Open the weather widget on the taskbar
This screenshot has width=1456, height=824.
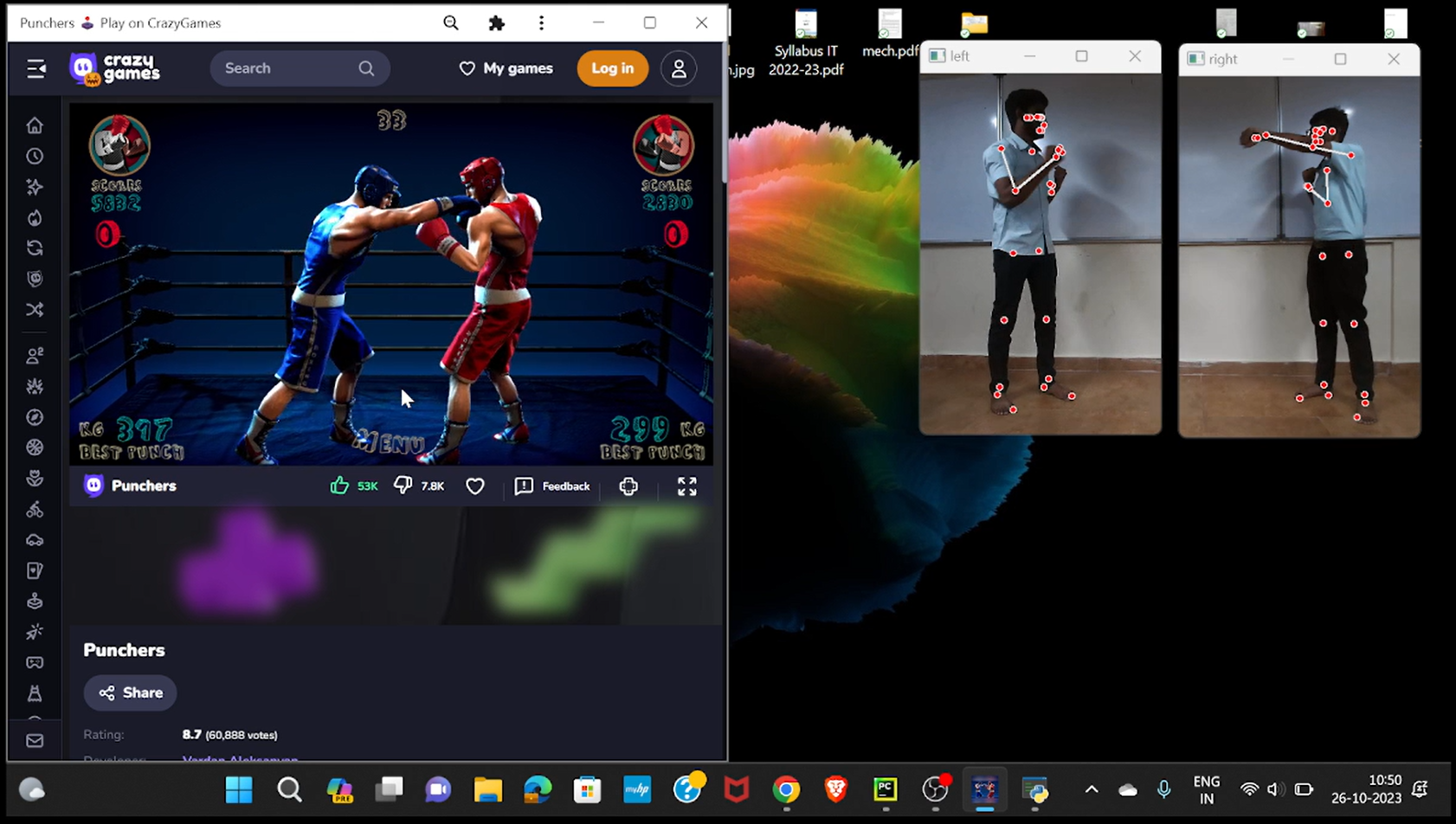(x=32, y=789)
